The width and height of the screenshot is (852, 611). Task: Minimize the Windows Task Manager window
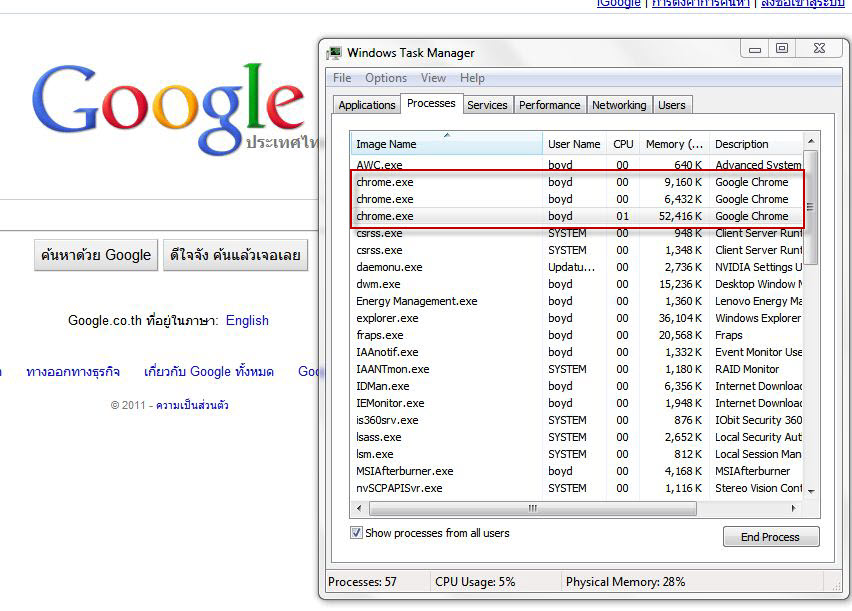755,49
